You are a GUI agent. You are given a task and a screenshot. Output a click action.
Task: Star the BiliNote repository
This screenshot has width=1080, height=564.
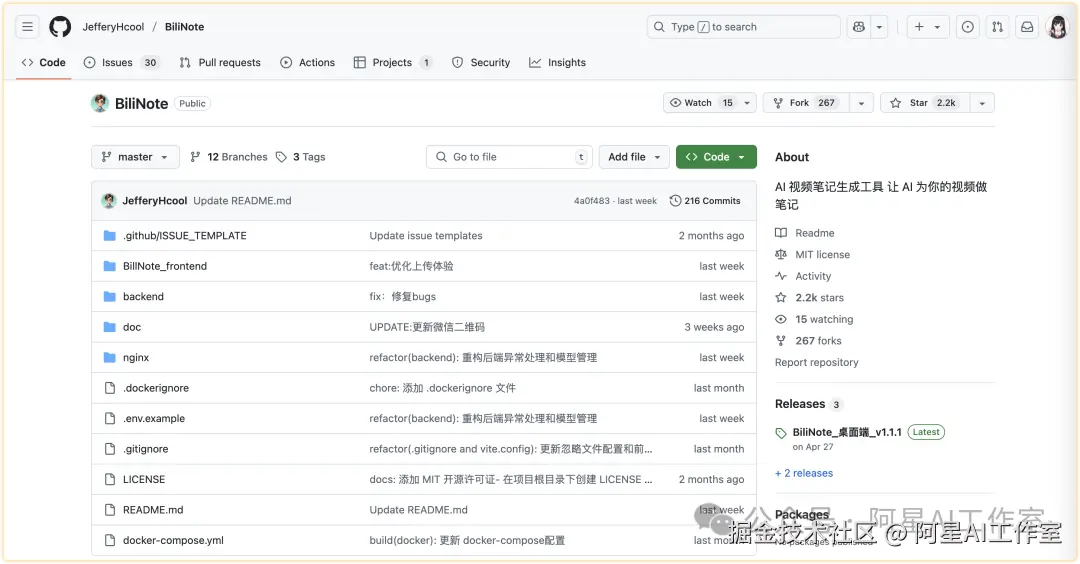(x=925, y=103)
